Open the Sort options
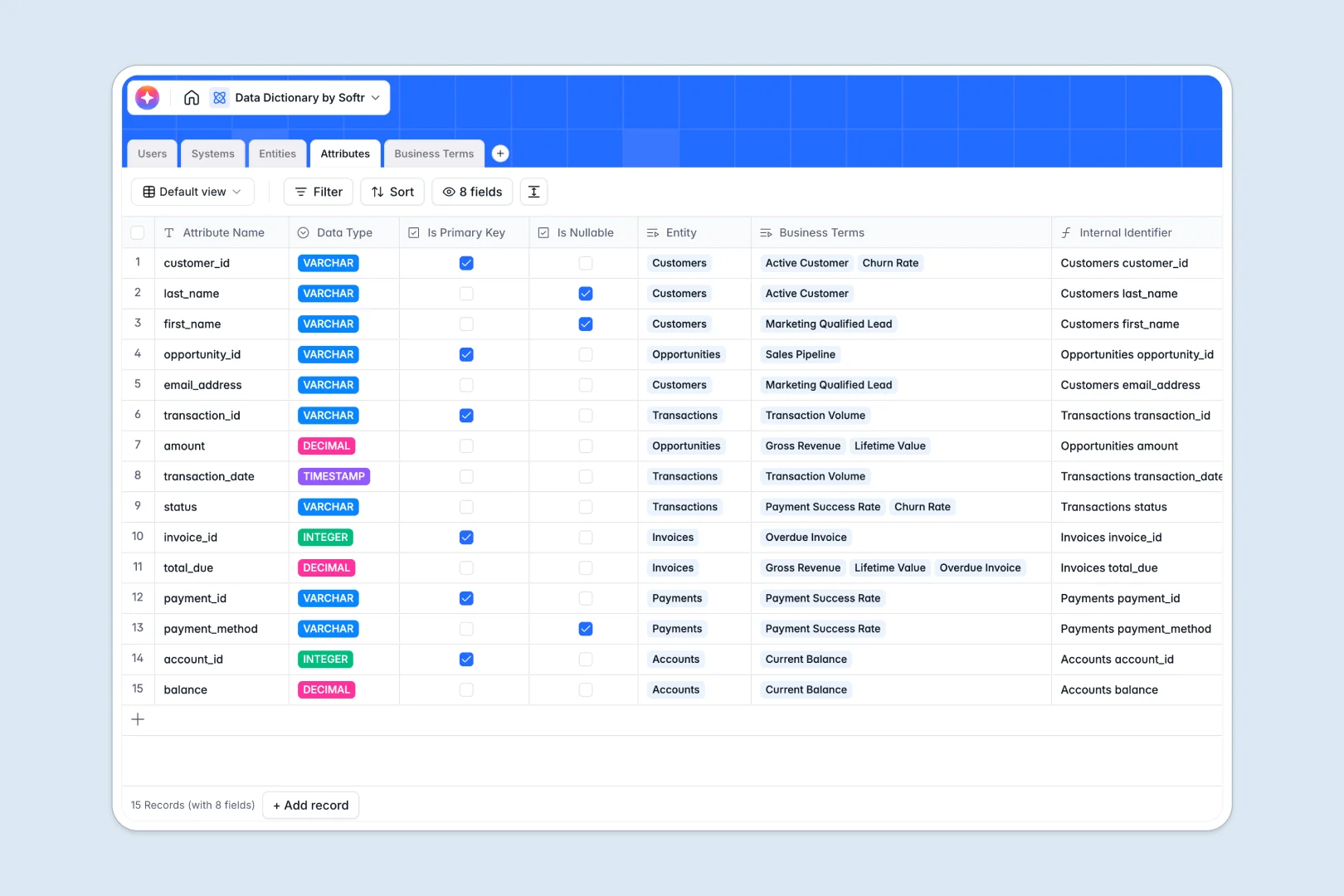This screenshot has height=896, width=1344. pos(392,192)
